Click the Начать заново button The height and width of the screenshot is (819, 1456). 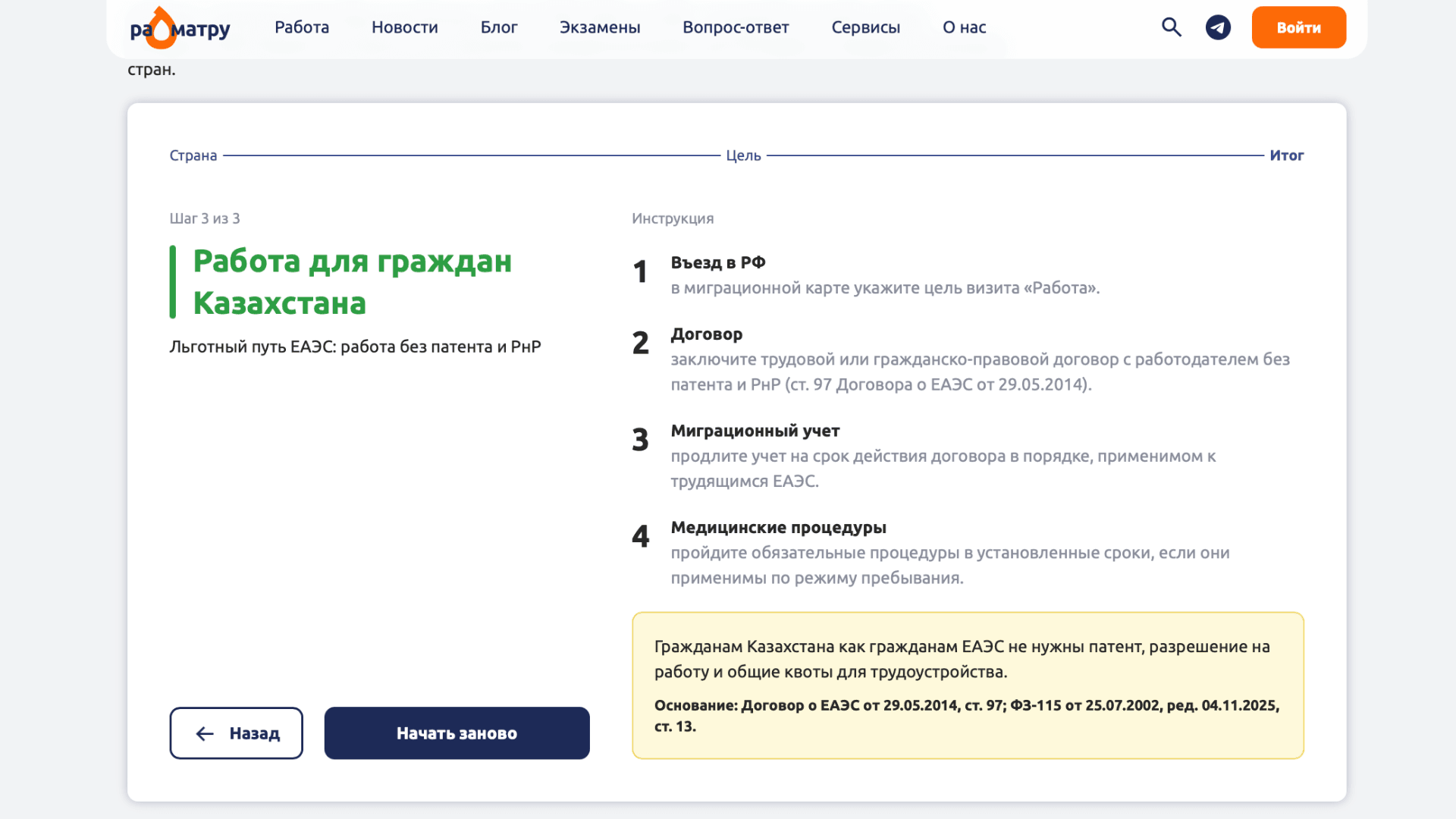(x=457, y=733)
